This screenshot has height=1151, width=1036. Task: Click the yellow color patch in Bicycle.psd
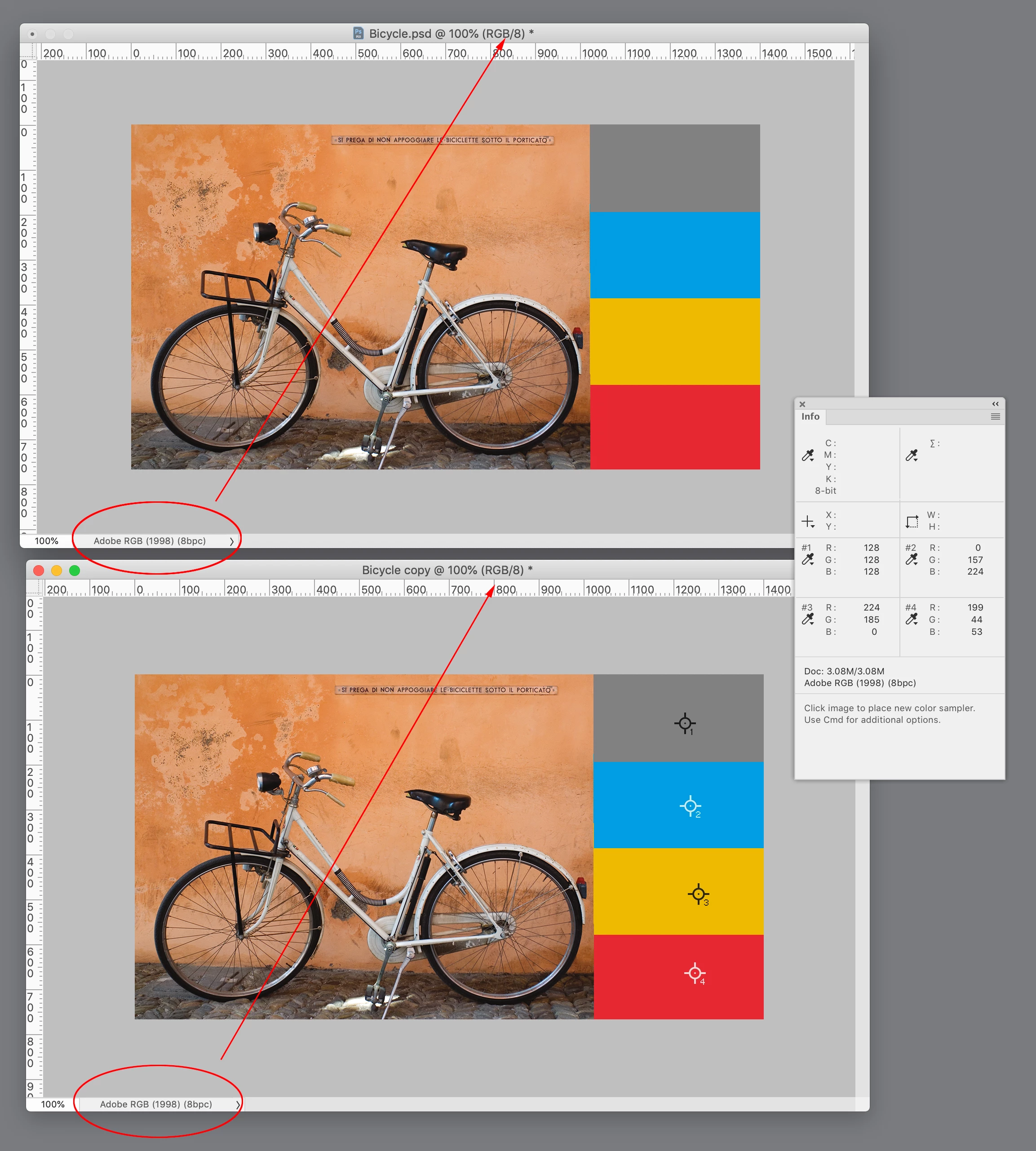[x=674, y=341]
